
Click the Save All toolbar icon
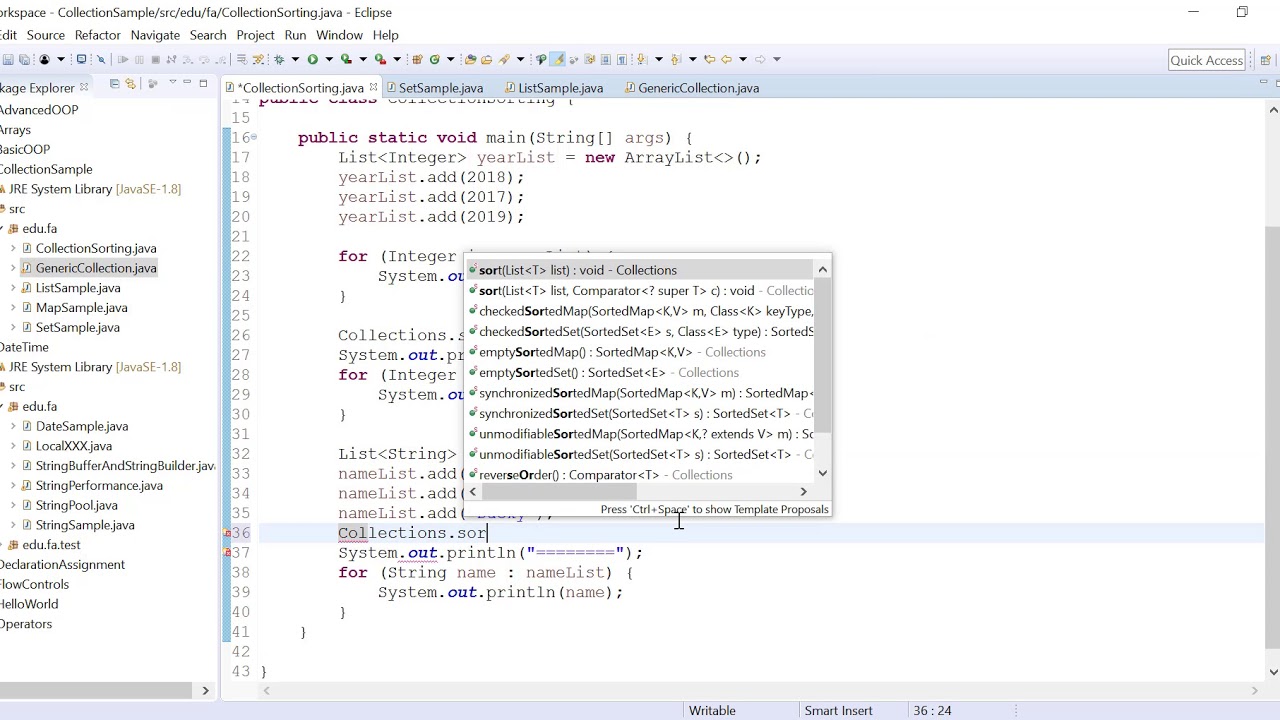click(24, 59)
